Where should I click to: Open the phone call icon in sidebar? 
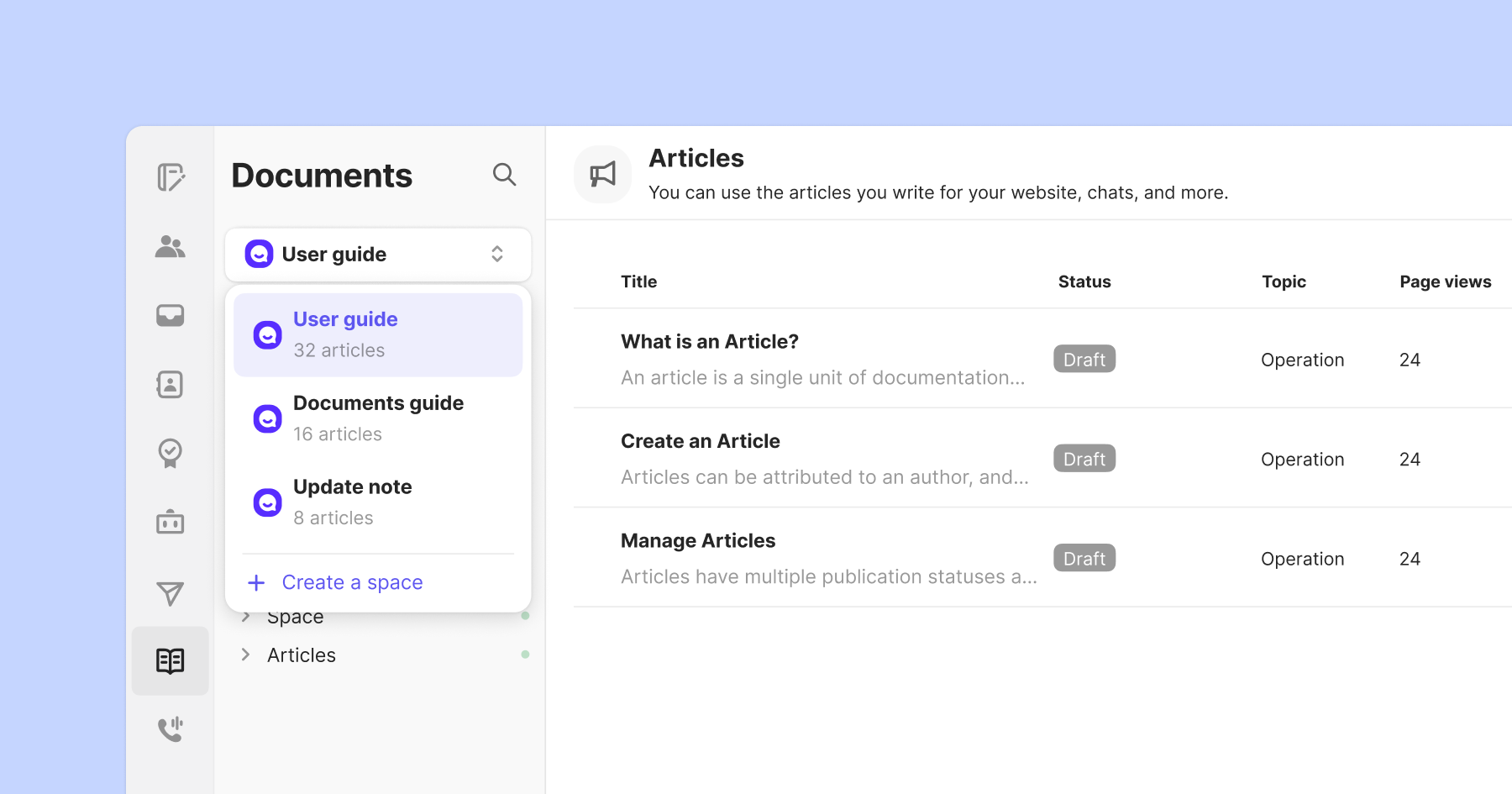(171, 728)
